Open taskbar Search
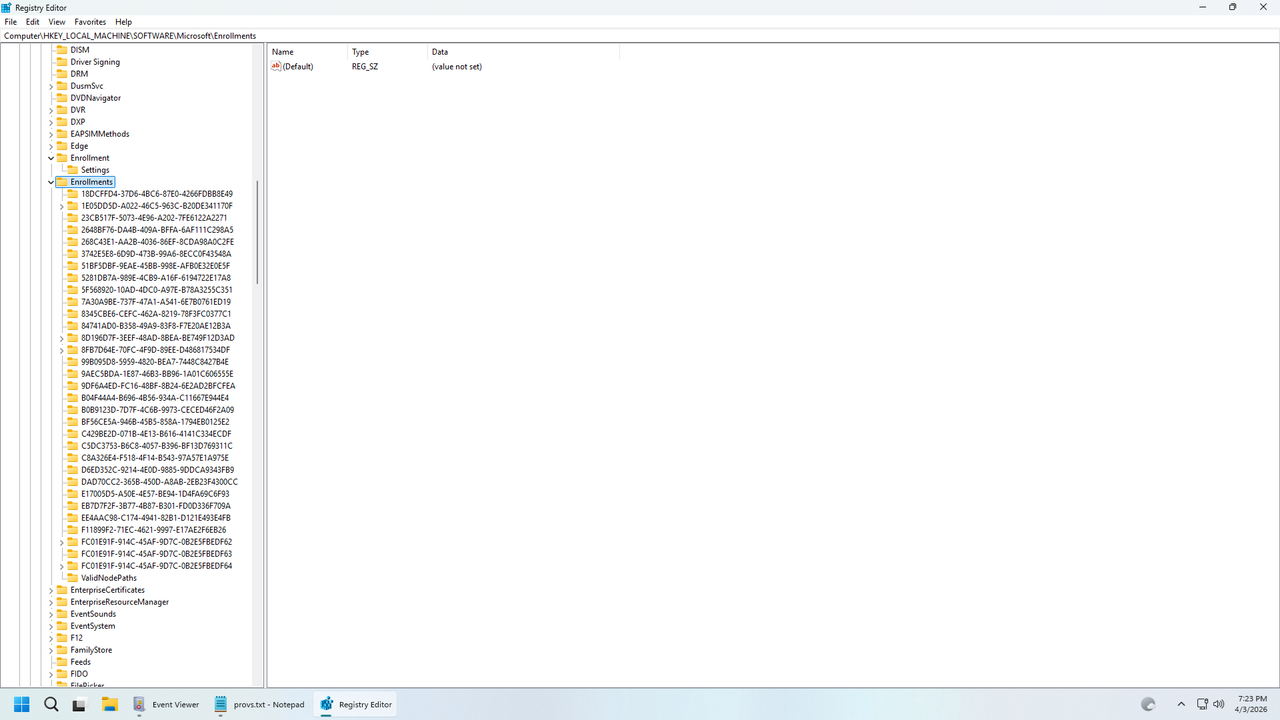 click(51, 704)
